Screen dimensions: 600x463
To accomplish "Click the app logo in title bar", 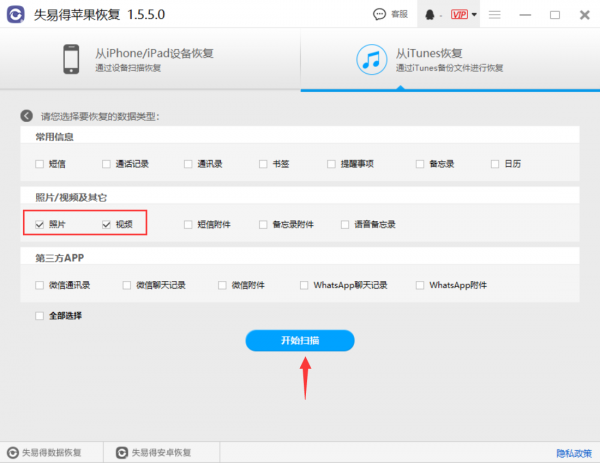I will click(x=15, y=15).
